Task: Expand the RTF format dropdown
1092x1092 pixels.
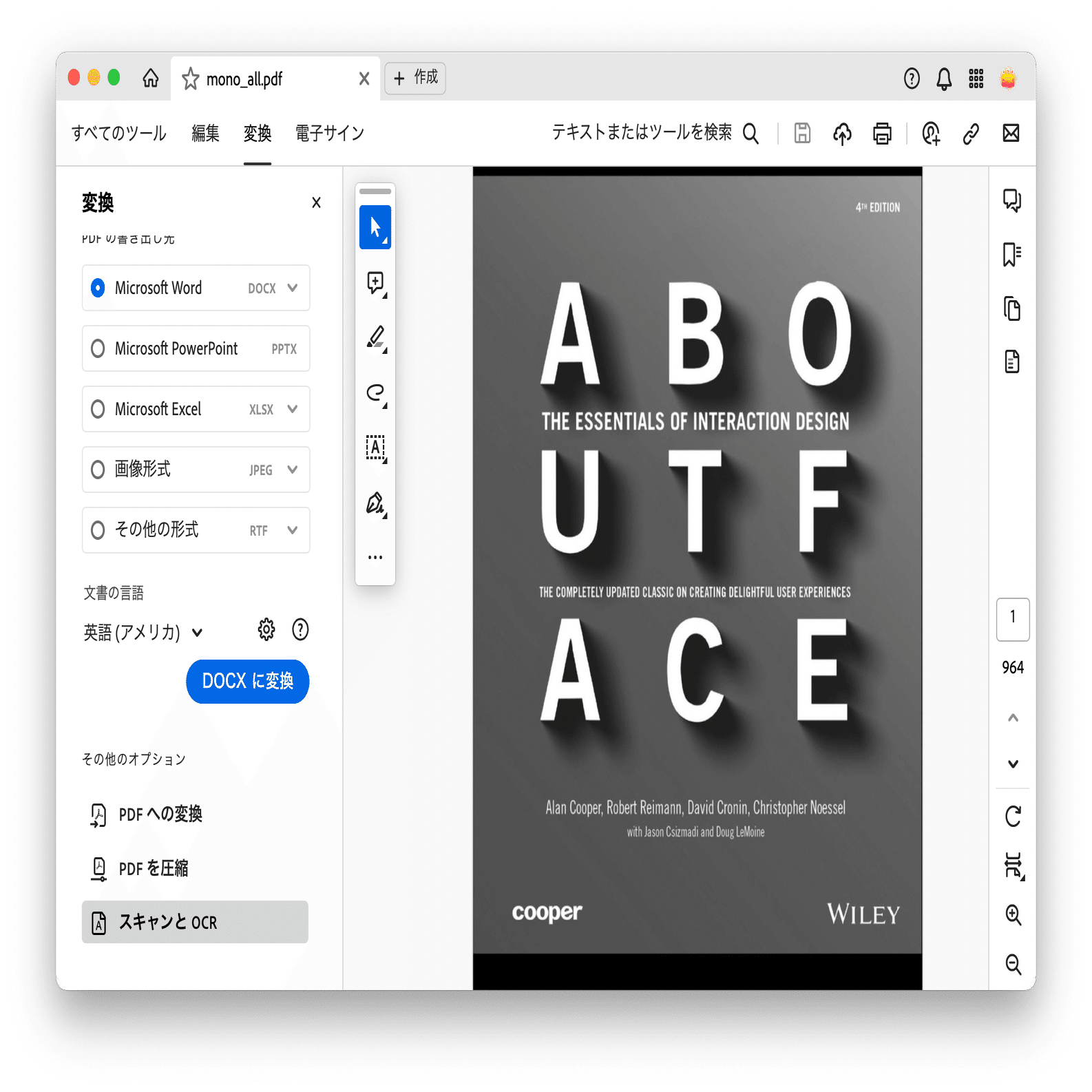Action: pyautogui.click(x=293, y=530)
